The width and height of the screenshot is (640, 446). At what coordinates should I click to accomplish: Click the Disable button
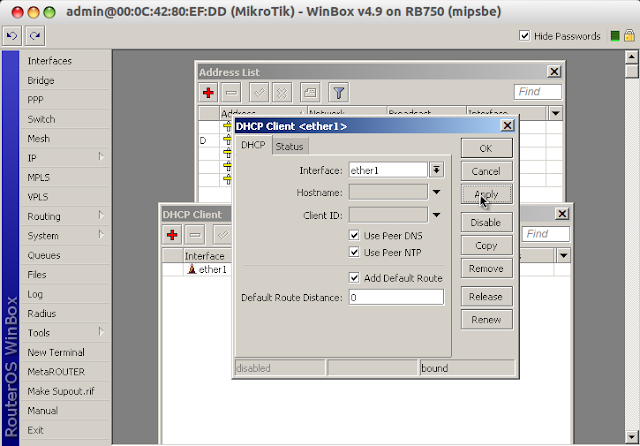487,223
